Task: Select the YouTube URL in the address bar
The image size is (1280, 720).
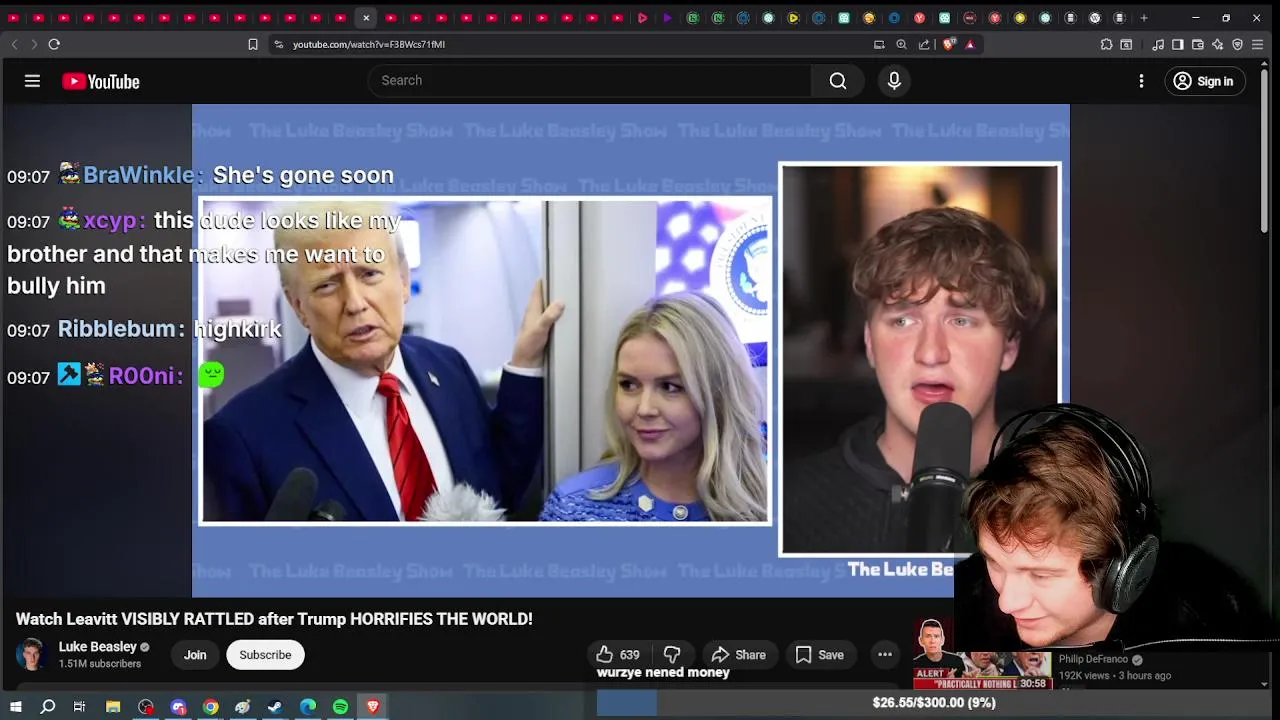Action: point(369,44)
